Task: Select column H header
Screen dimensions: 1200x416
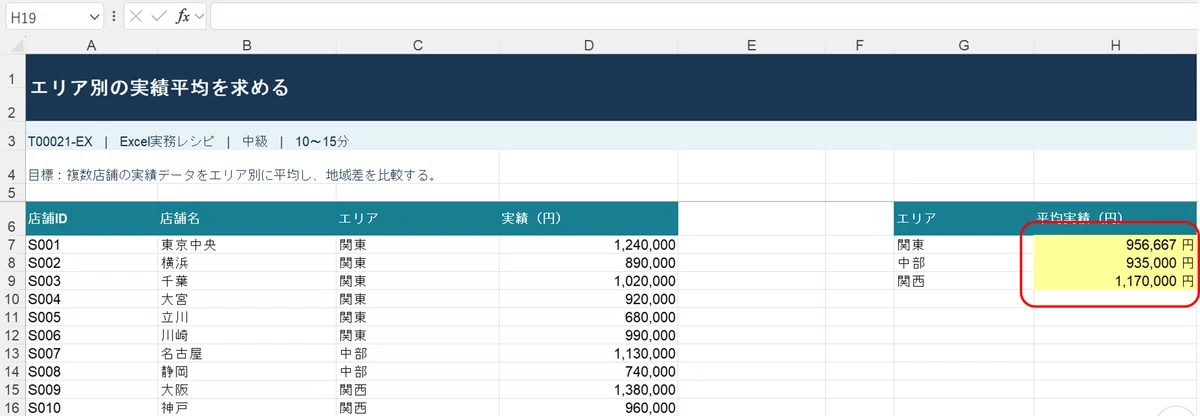Action: (x=1116, y=45)
